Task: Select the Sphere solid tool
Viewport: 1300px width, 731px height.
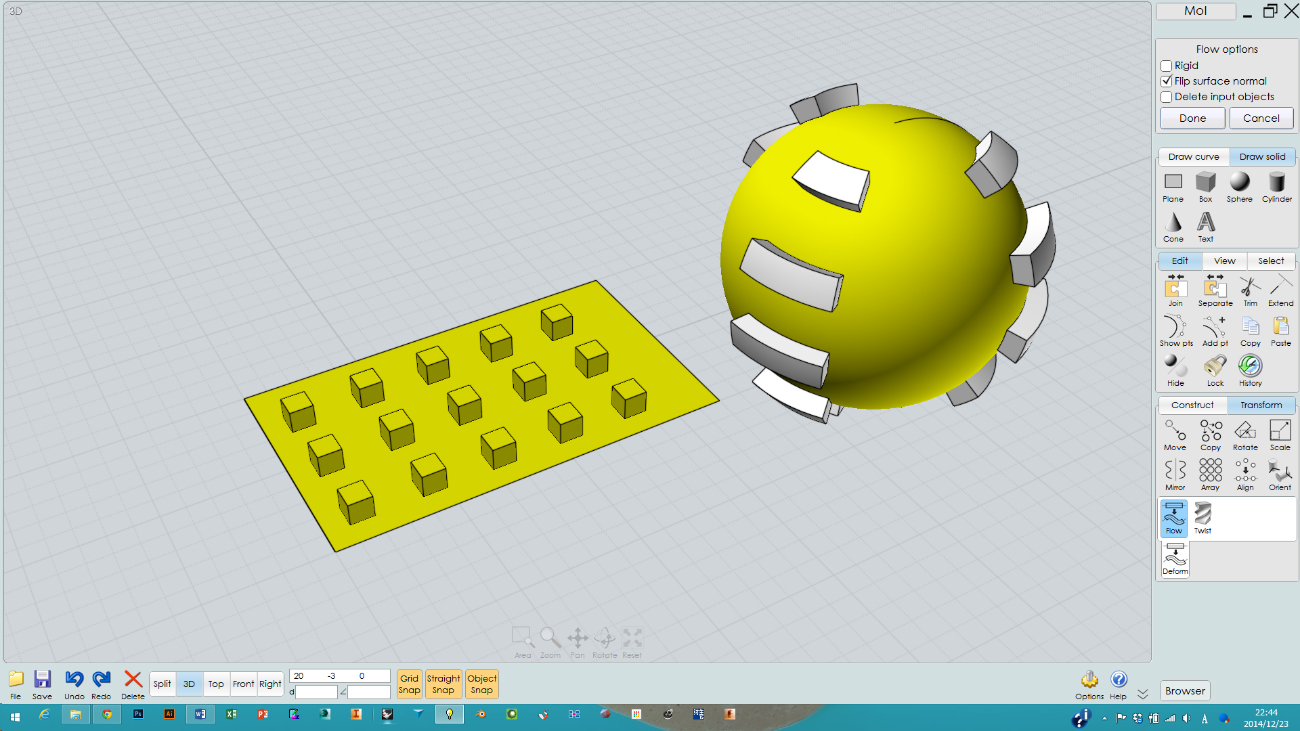Action: (x=1240, y=186)
